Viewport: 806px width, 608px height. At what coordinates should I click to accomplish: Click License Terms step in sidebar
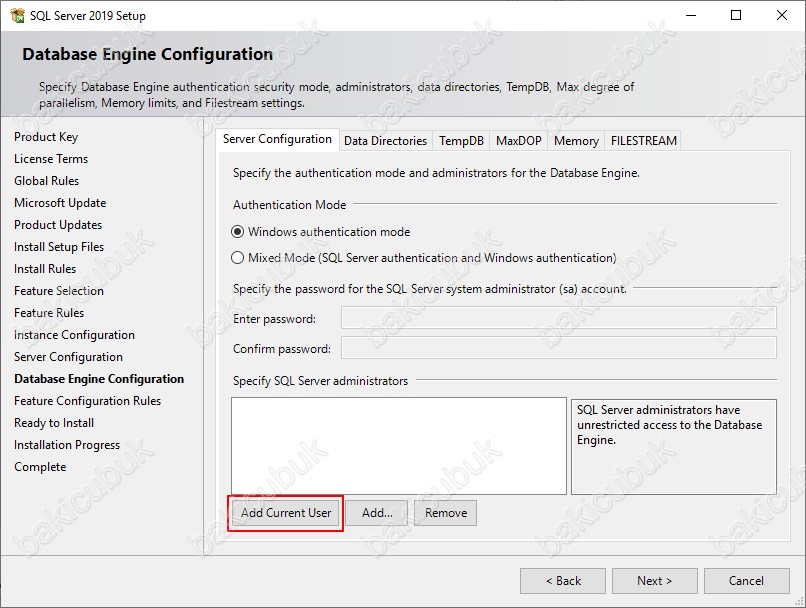[x=51, y=159]
